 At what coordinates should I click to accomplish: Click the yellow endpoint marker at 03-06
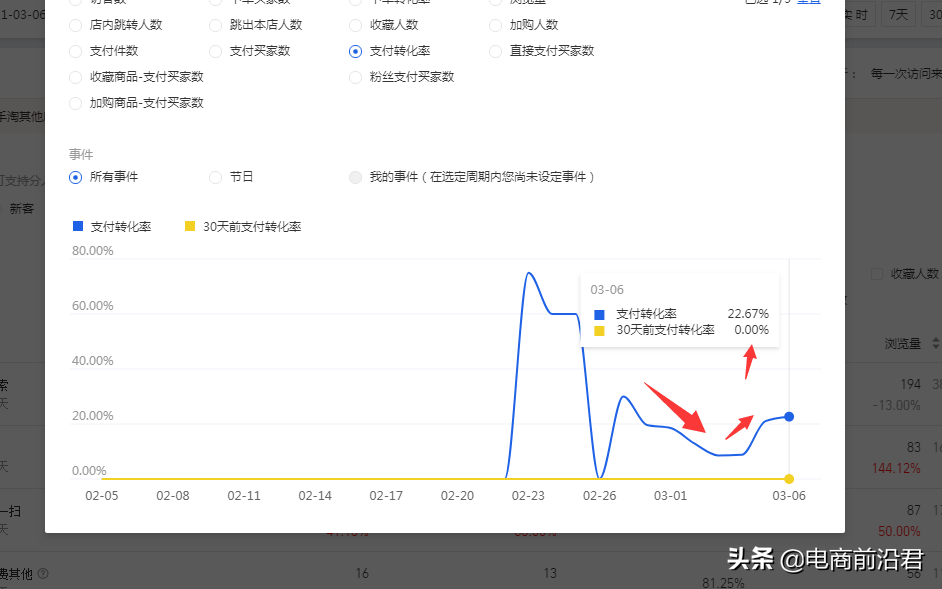(x=789, y=478)
